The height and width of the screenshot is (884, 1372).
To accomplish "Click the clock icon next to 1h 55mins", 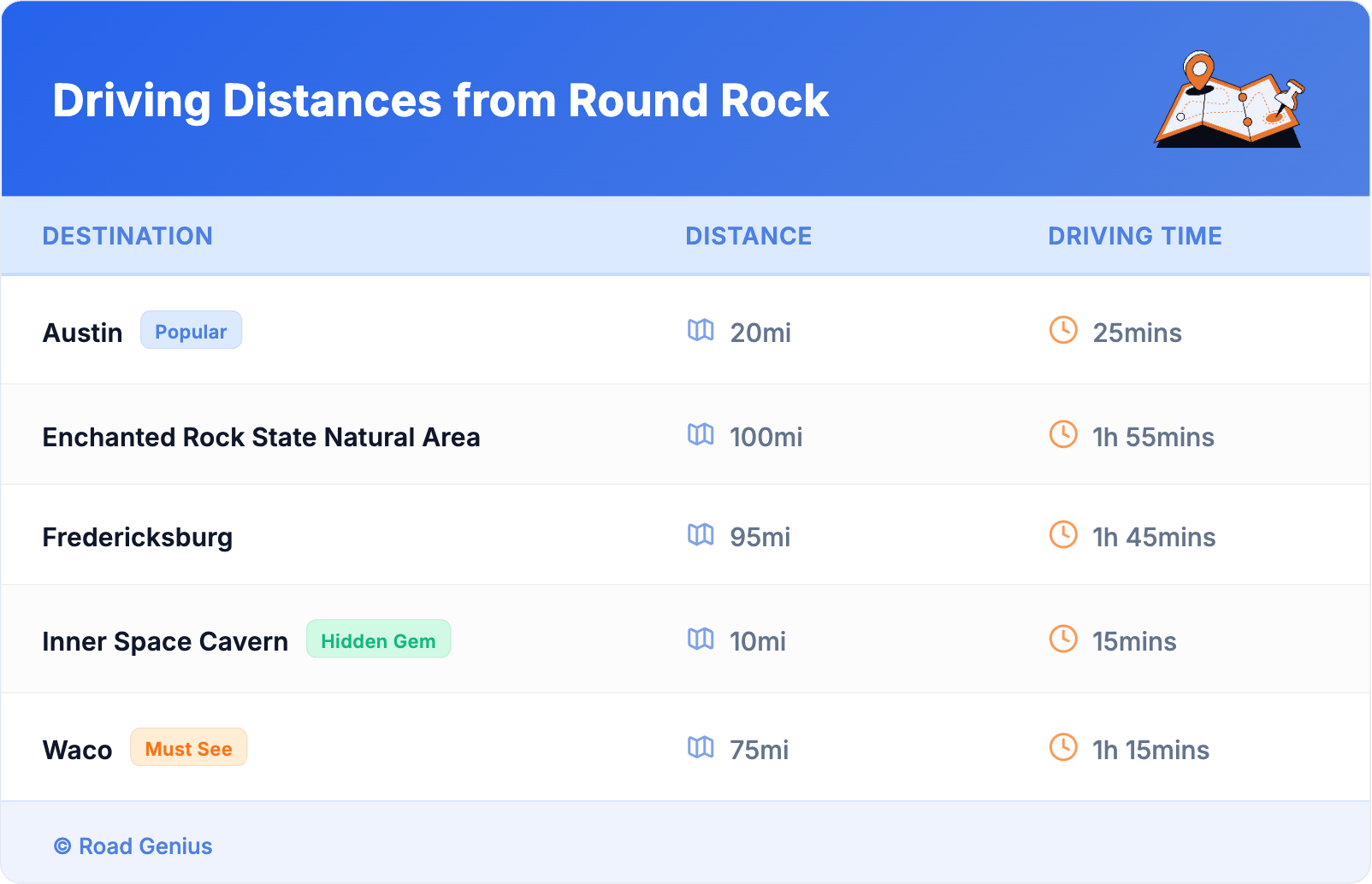I will click(1063, 434).
